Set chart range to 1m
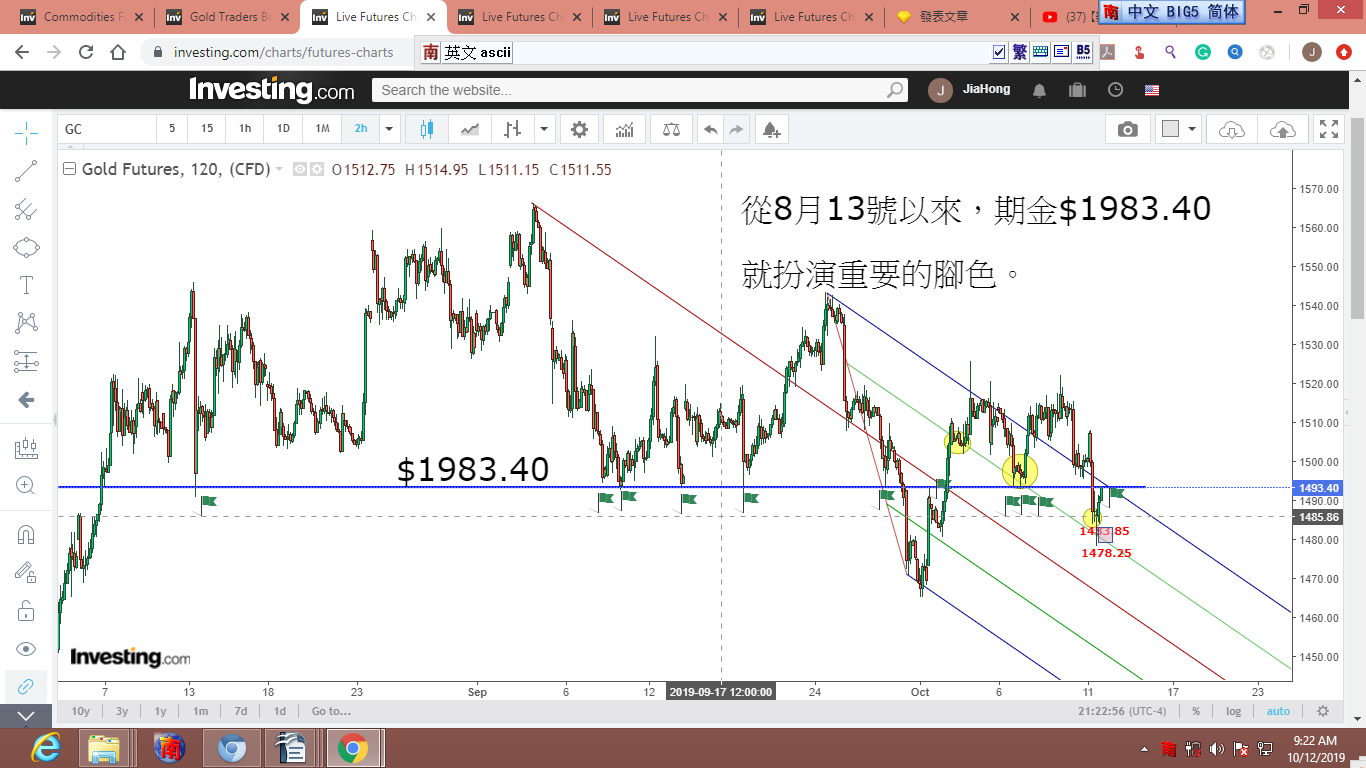1366x768 pixels. coord(201,711)
